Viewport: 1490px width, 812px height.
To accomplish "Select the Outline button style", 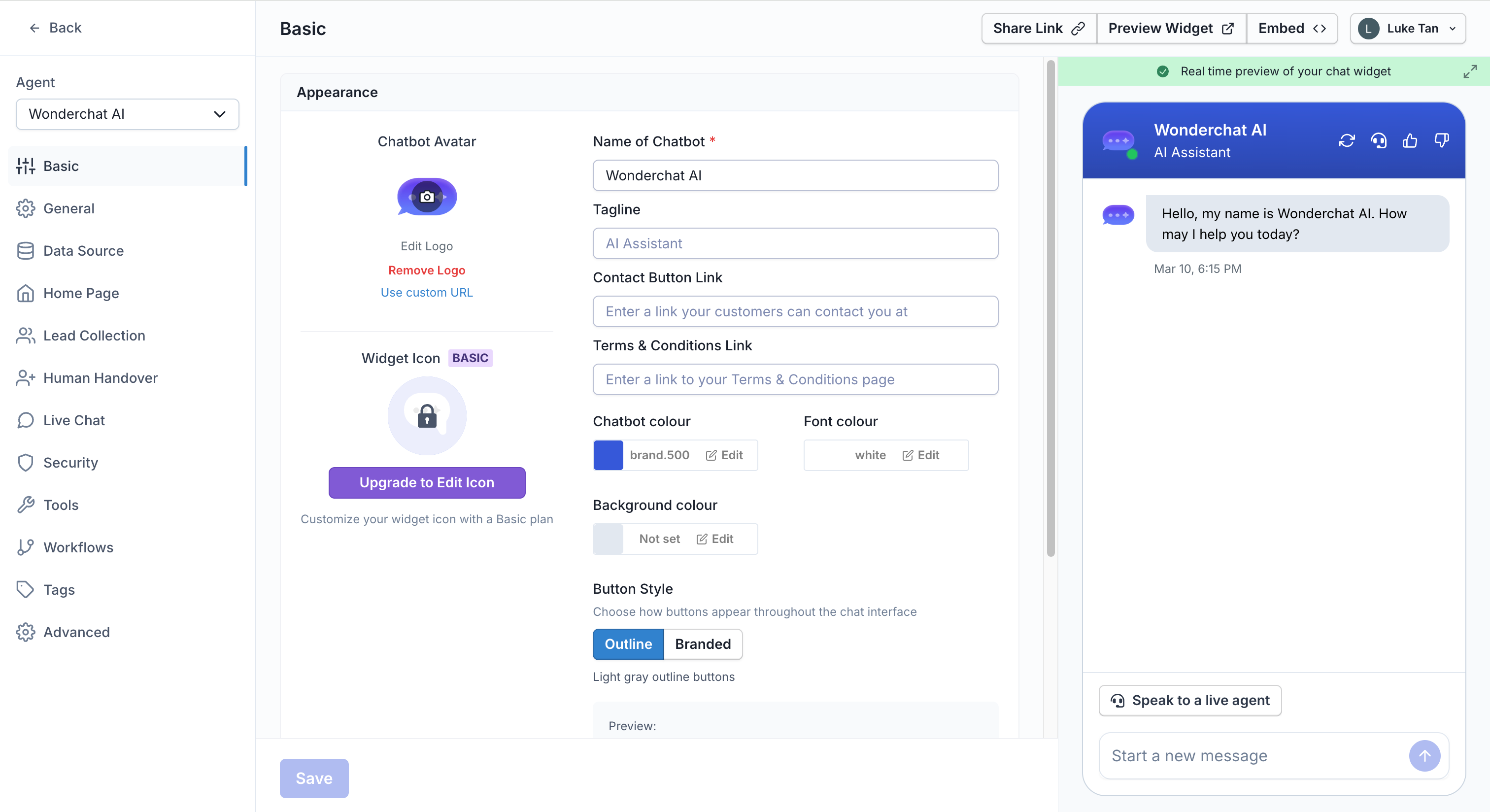I will tap(628, 643).
